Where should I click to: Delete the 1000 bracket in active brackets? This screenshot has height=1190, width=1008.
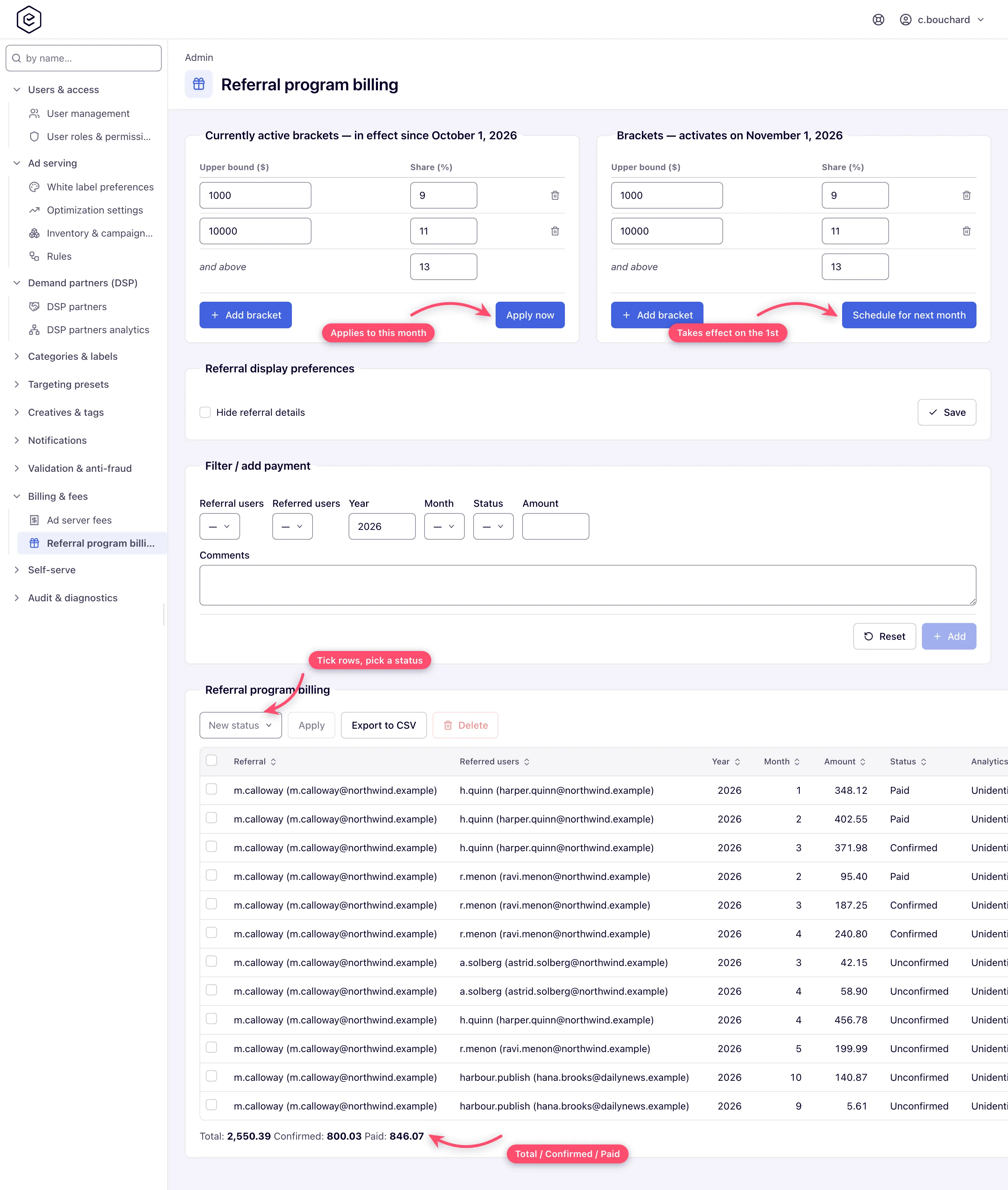[x=554, y=195]
